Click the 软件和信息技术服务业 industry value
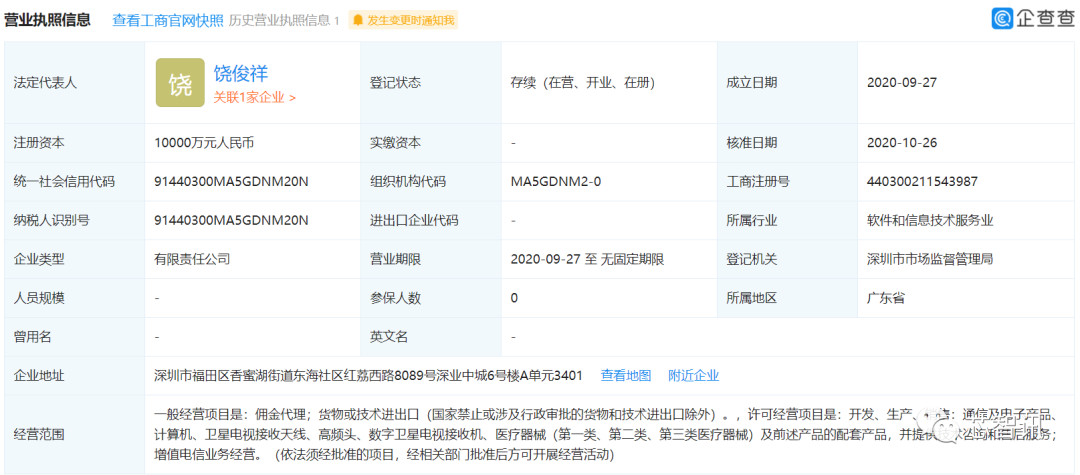The image size is (1080, 475). [930, 220]
